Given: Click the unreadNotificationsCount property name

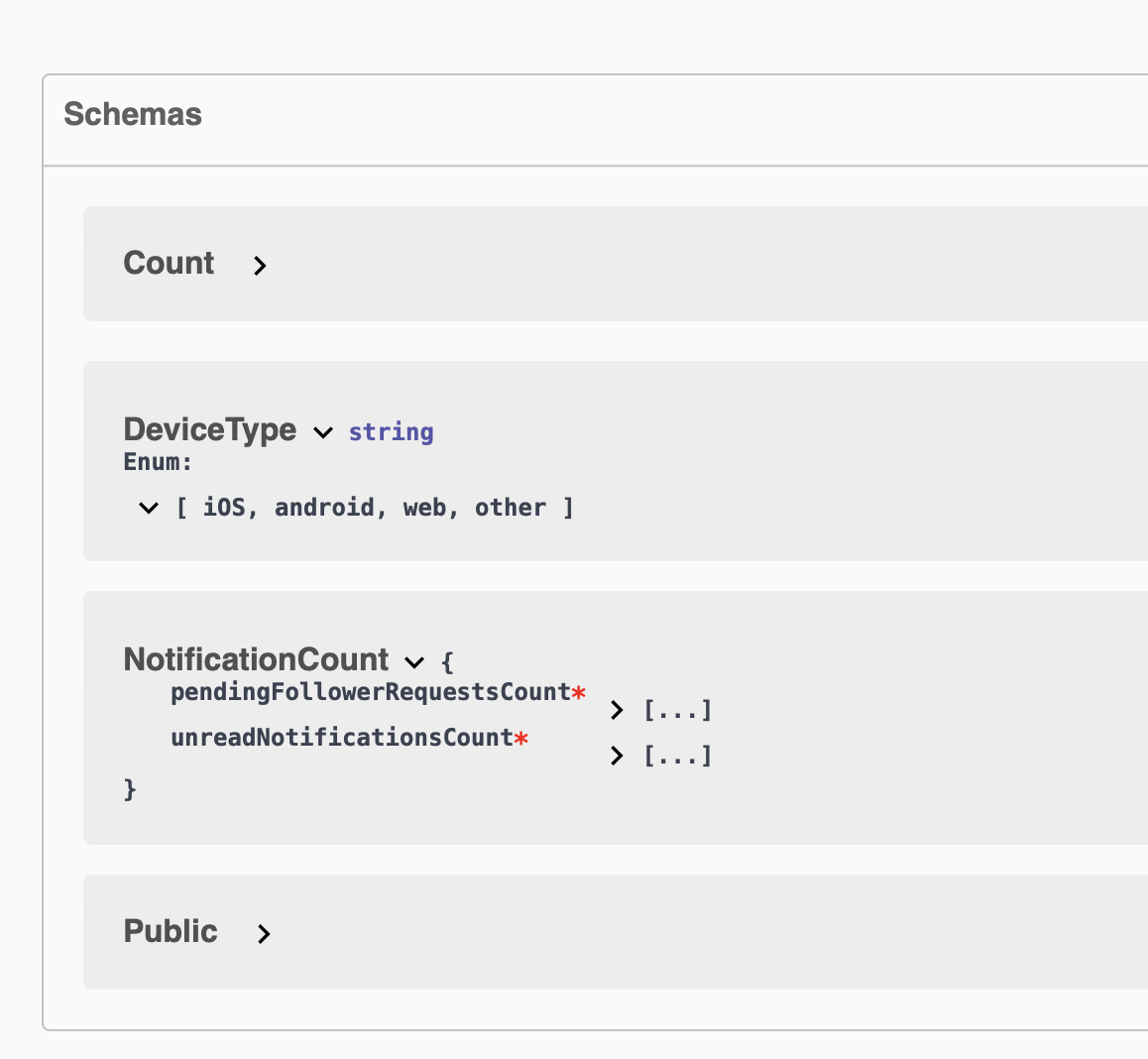Looking at the screenshot, I should tap(342, 738).
